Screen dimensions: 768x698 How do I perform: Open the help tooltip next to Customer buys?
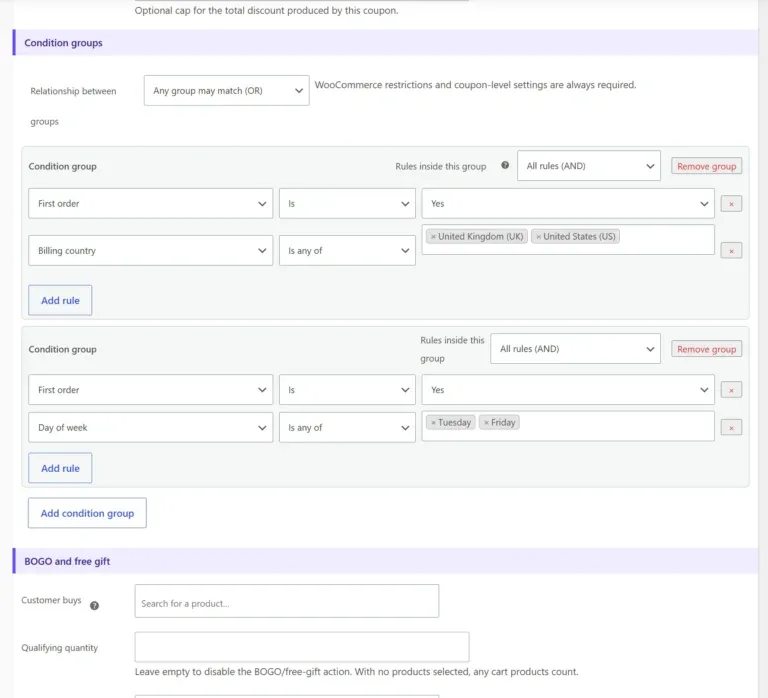coord(95,605)
